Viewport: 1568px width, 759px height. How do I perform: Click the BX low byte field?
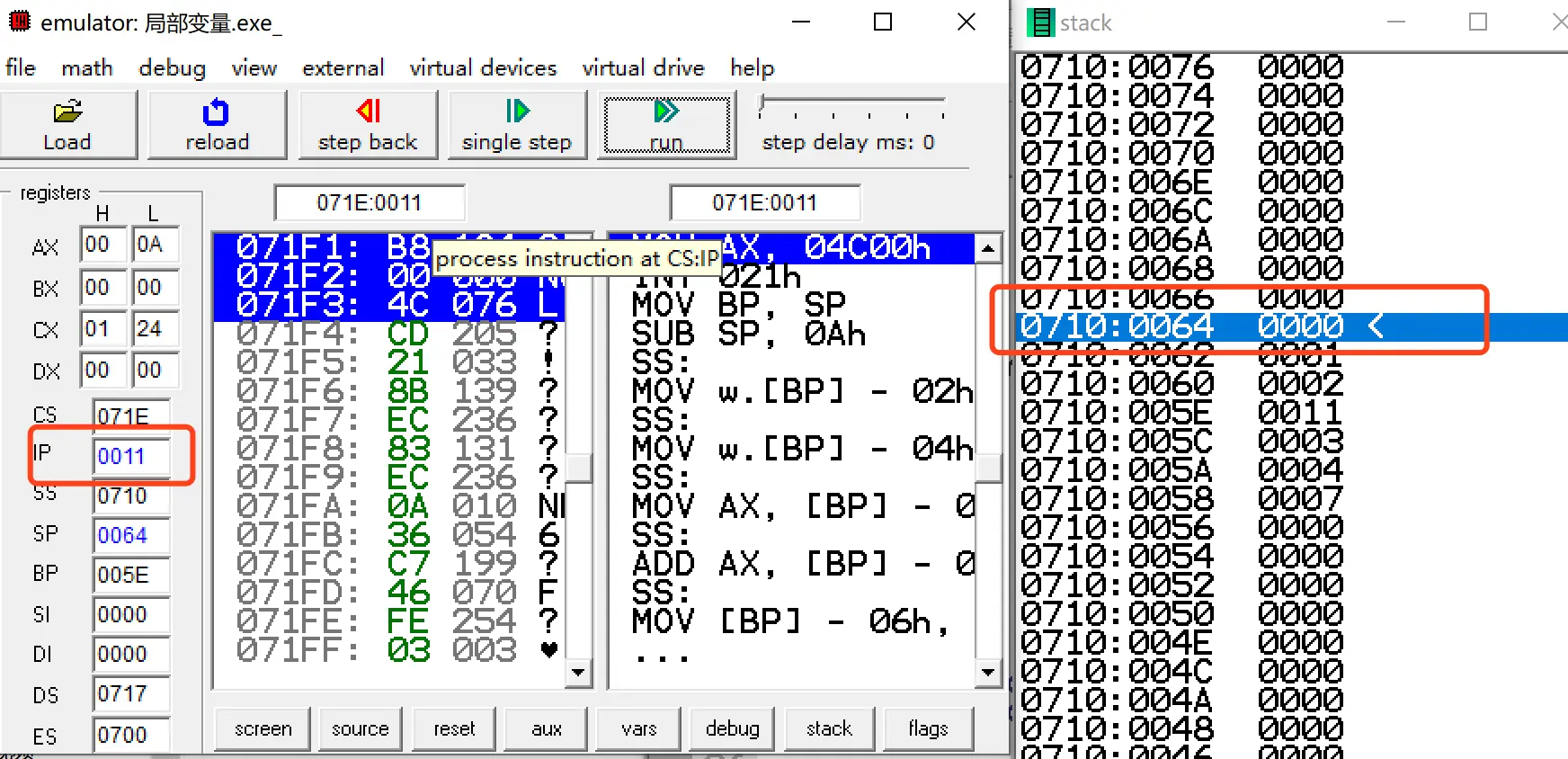155,288
